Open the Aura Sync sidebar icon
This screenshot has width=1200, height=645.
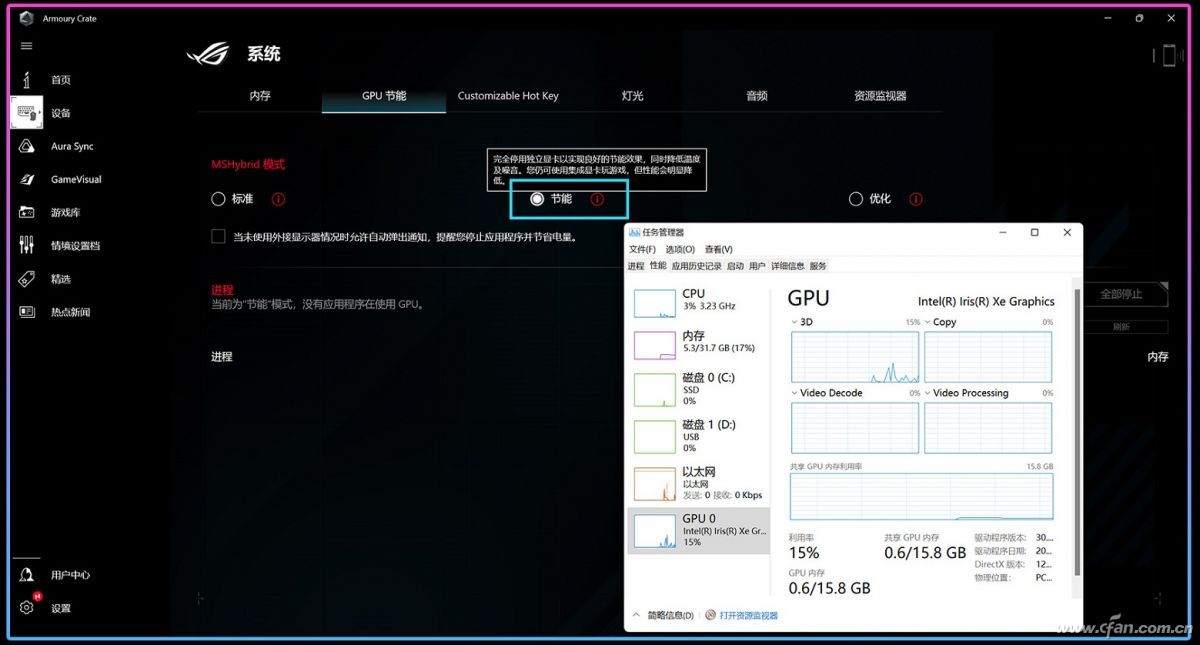point(27,146)
